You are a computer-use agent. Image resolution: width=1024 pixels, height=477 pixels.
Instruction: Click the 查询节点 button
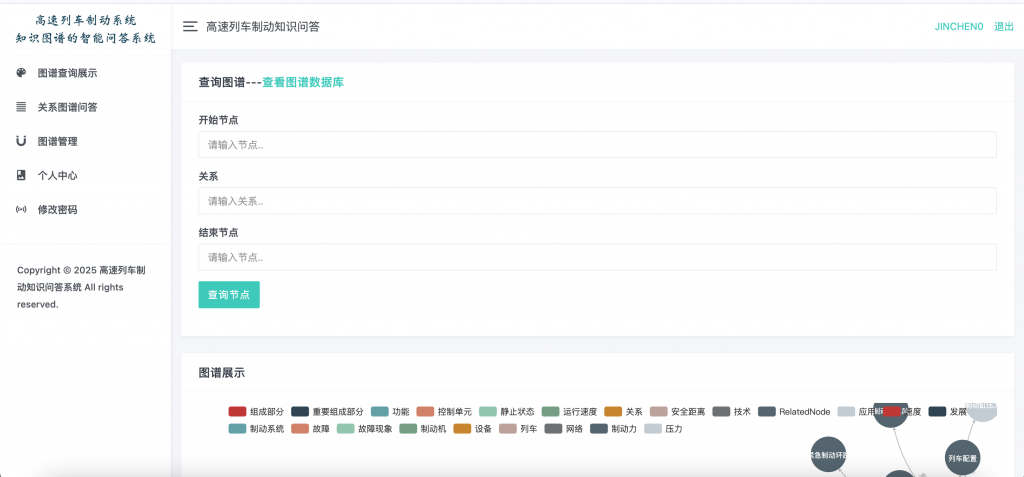tap(229, 295)
